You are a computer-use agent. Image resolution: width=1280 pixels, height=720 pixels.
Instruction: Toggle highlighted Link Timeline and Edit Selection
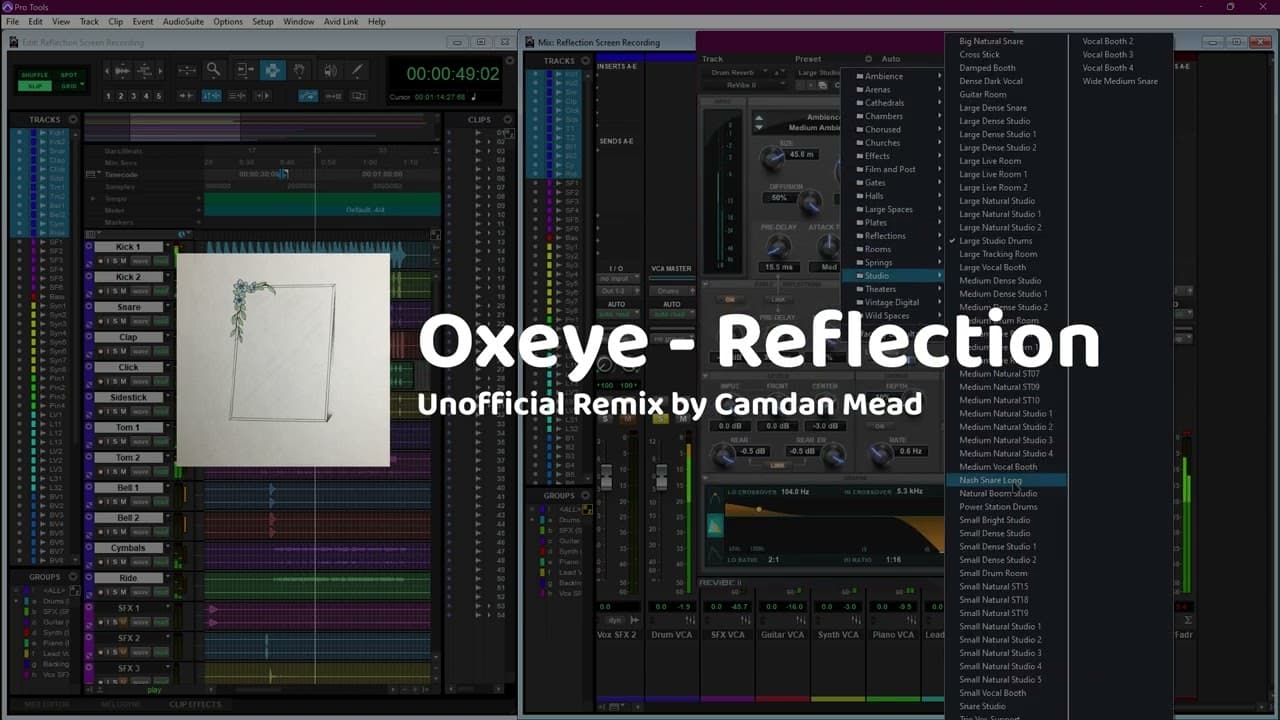pyautogui.click(x=211, y=96)
